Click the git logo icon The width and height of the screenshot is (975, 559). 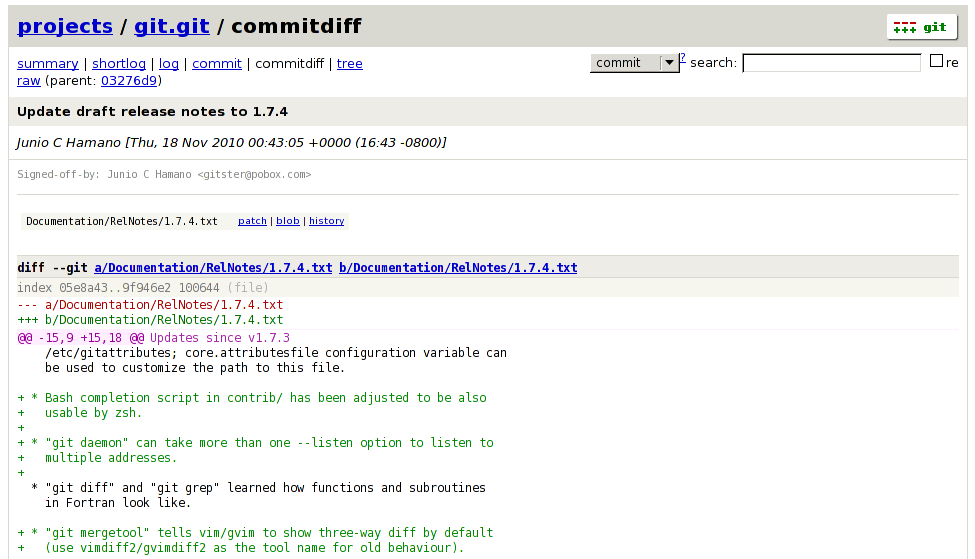(920, 27)
